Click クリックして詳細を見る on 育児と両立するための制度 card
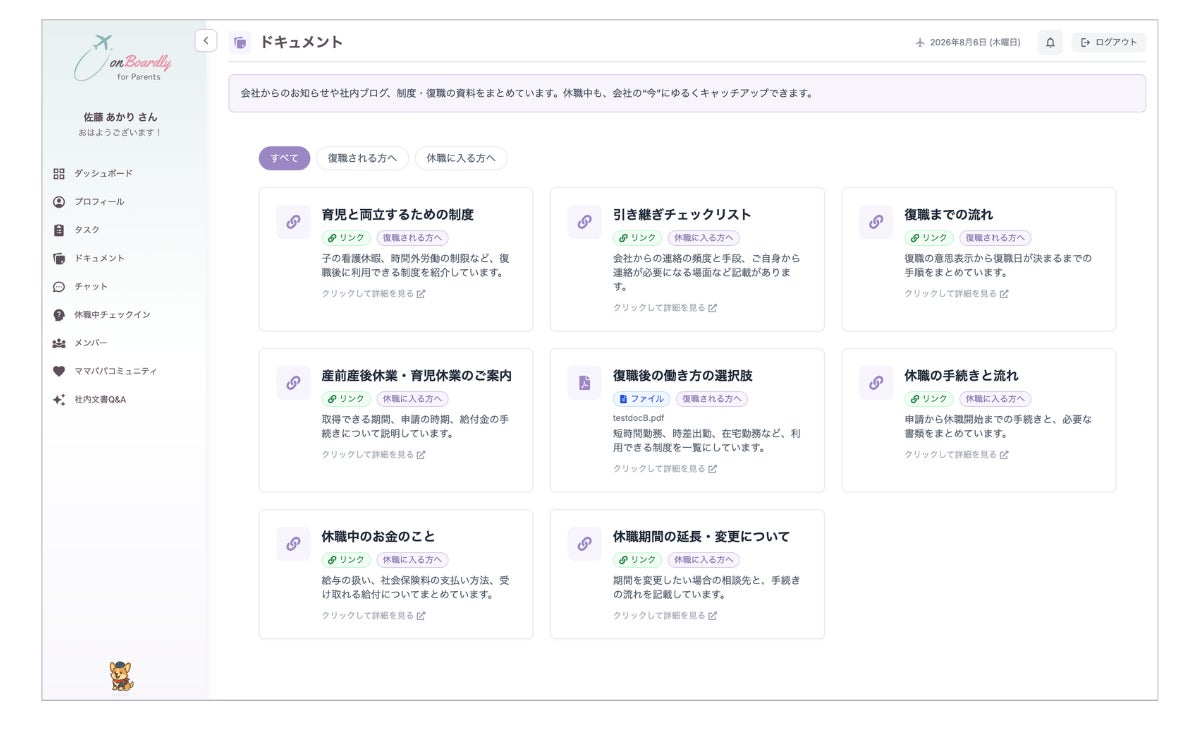The image size is (1200, 740). click(x=373, y=294)
